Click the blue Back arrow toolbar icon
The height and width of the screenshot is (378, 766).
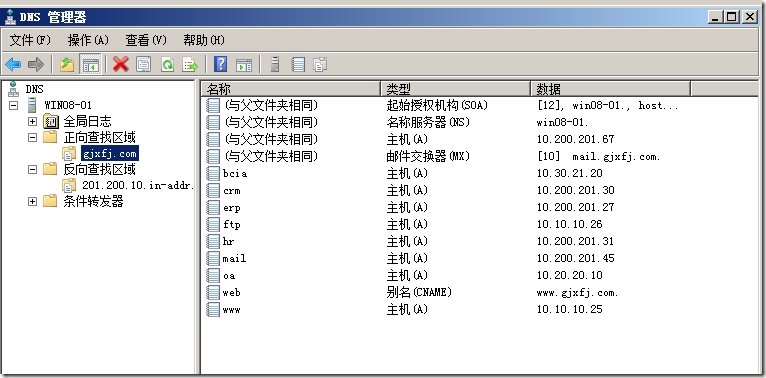[13, 64]
